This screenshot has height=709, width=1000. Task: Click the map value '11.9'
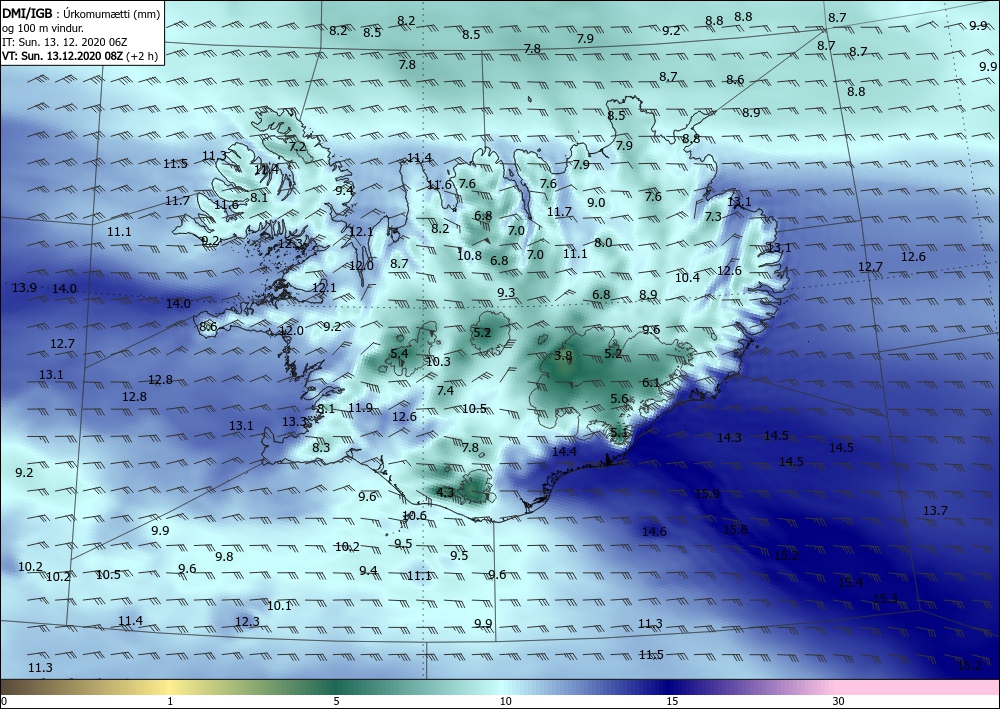point(360,407)
